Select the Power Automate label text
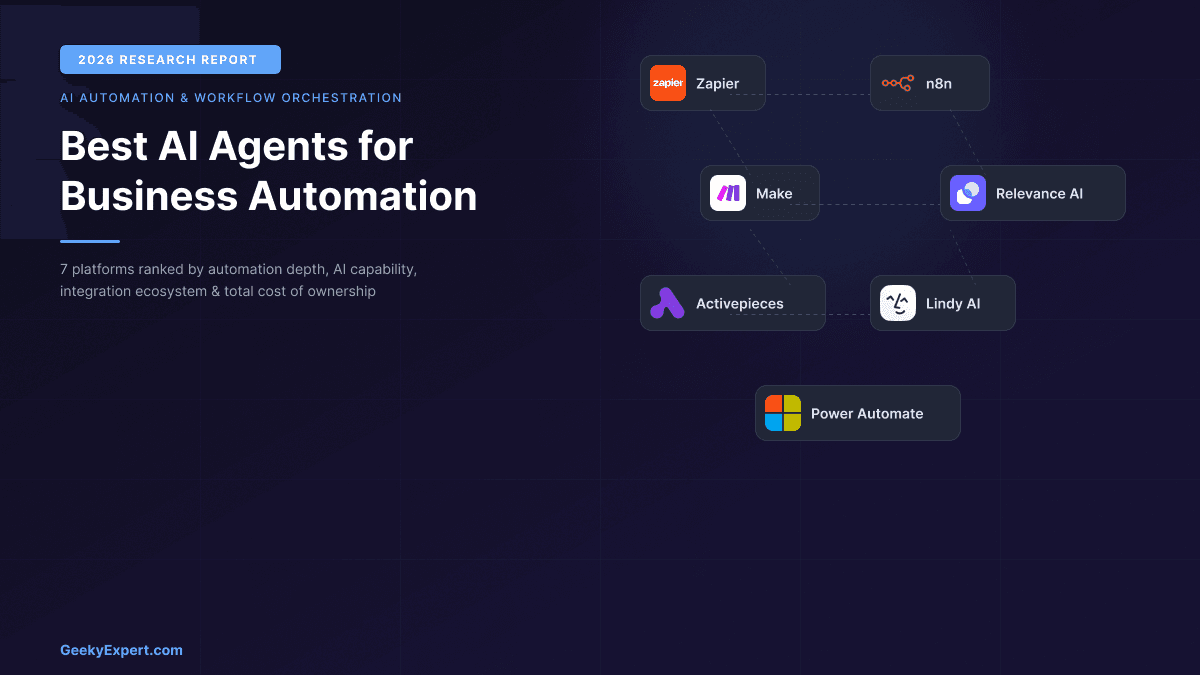1200x675 pixels. (867, 414)
